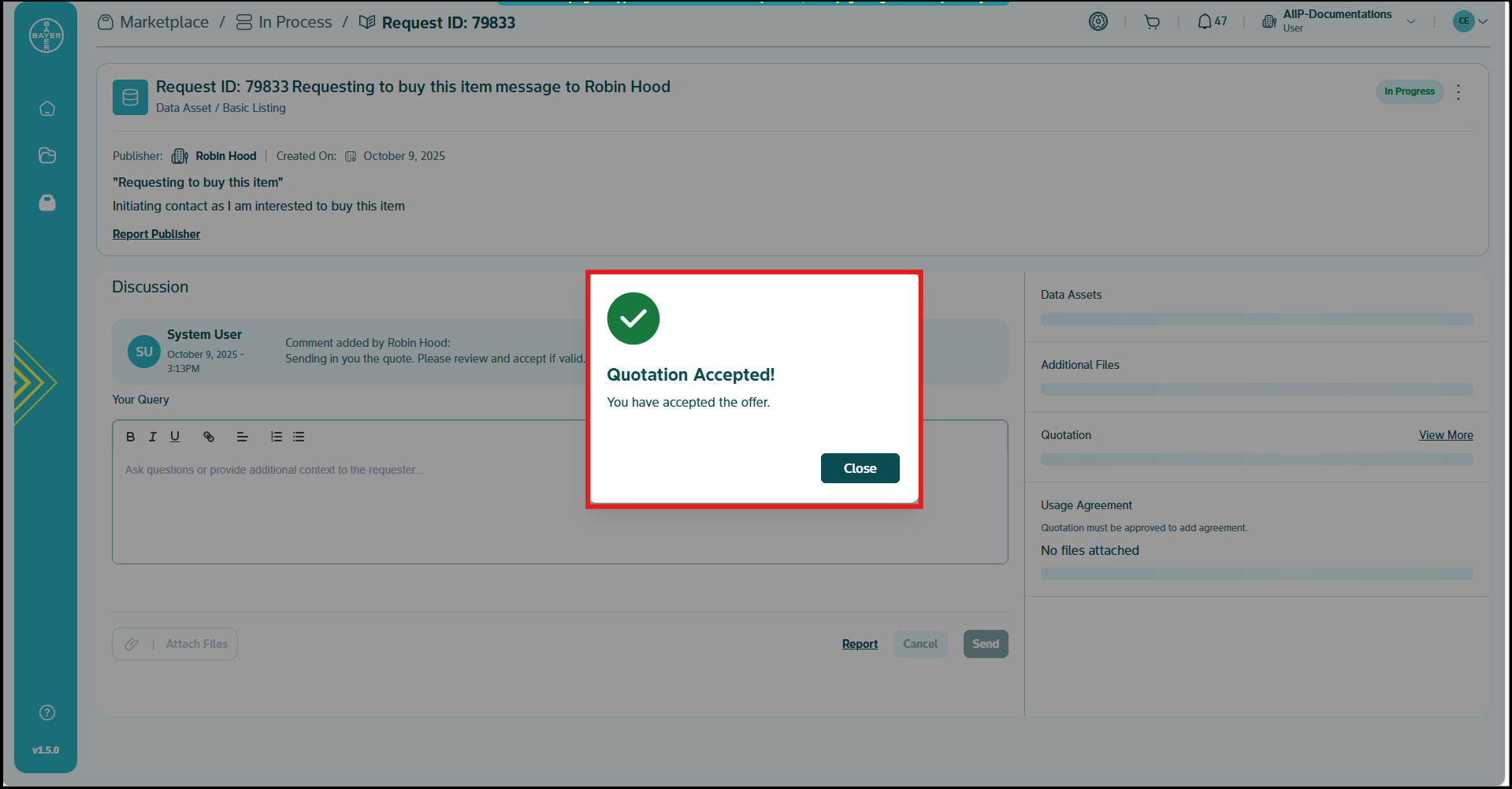Toggle underline formatting in query editor

(175, 437)
